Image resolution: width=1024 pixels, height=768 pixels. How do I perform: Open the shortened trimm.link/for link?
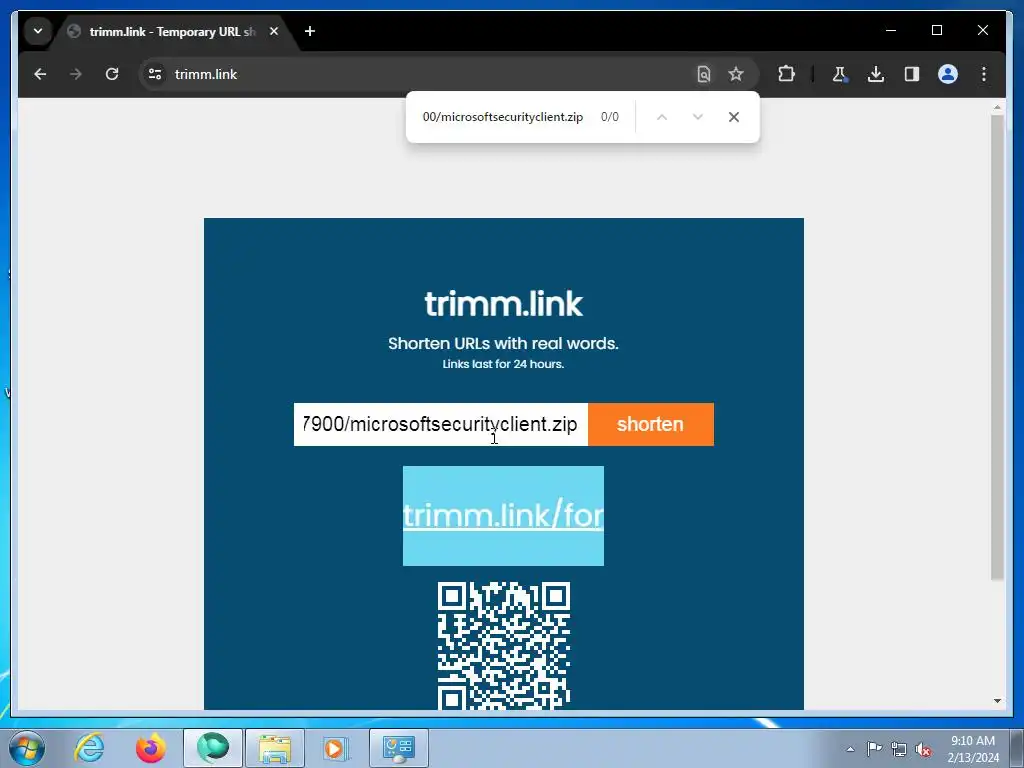pos(503,516)
